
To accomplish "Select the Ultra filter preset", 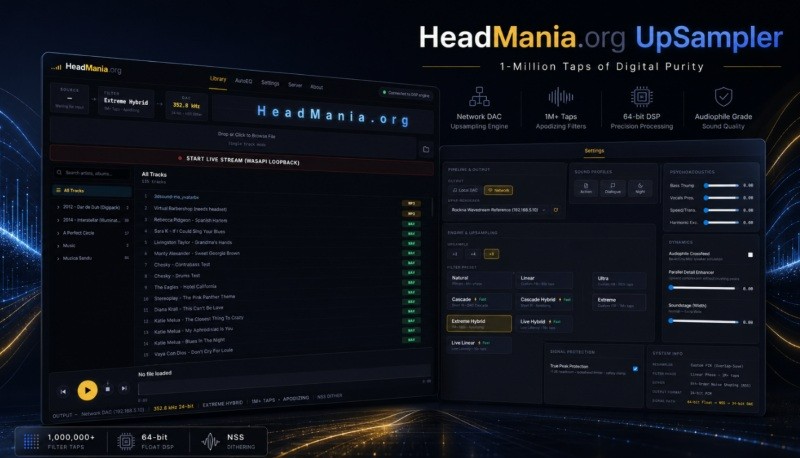I will [619, 281].
